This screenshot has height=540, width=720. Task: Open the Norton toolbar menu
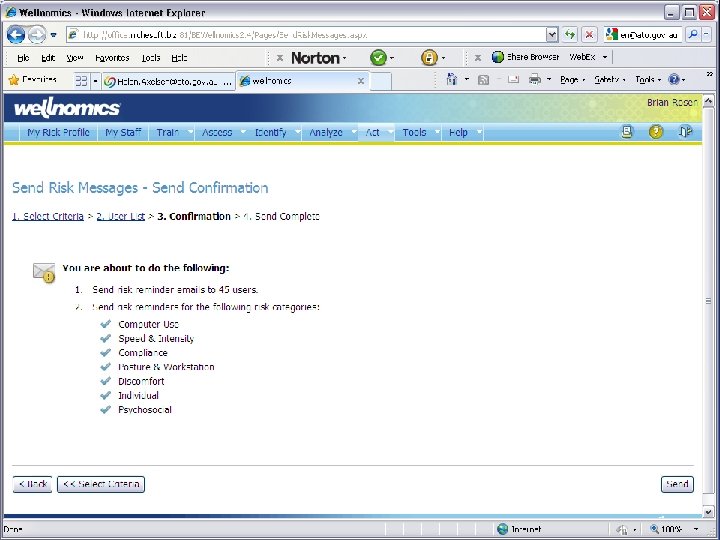(x=318, y=58)
